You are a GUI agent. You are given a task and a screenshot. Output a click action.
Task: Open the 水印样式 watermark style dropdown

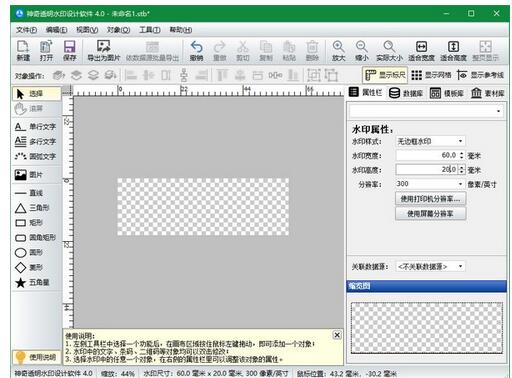pyautogui.click(x=430, y=141)
